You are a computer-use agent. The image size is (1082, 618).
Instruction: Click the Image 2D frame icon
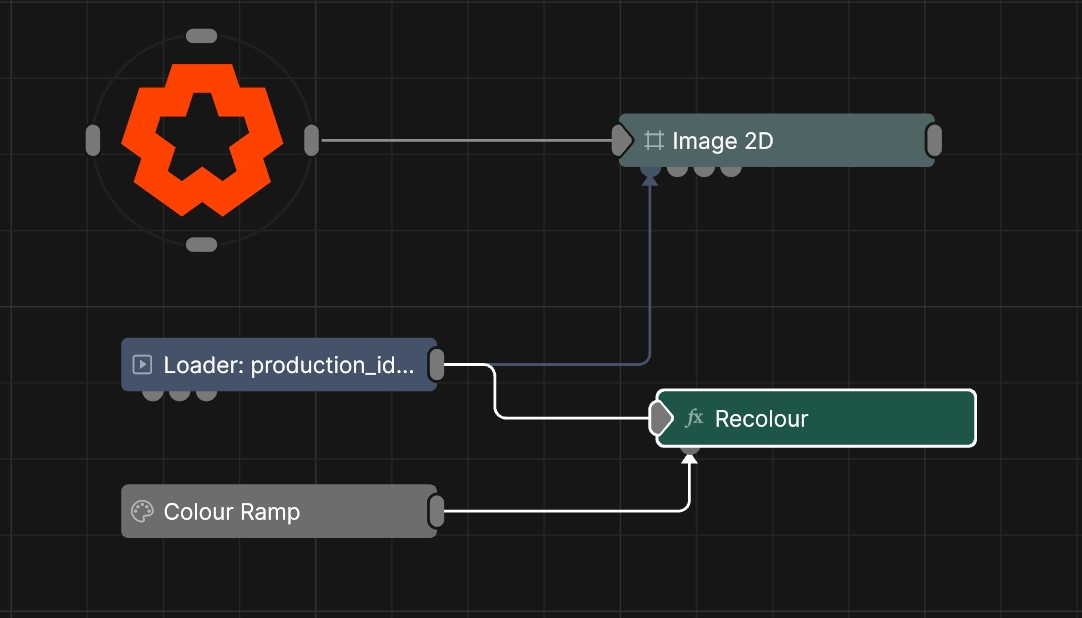tap(654, 141)
